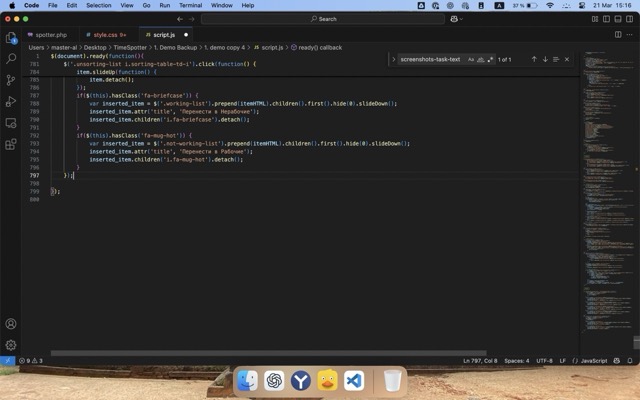Go to next match in find widget
The height and width of the screenshot is (400, 640).
pyautogui.click(x=545, y=59)
